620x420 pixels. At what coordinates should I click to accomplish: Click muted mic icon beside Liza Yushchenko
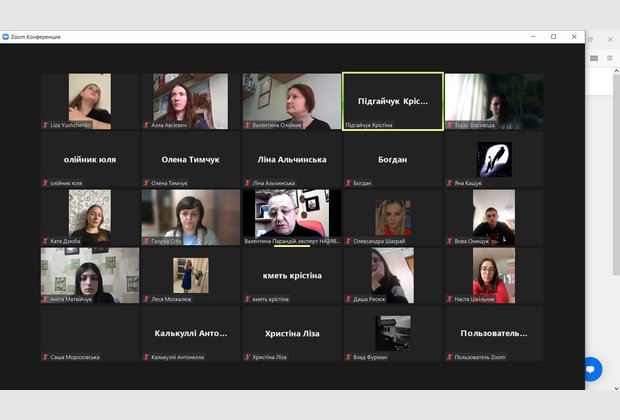tap(45, 125)
